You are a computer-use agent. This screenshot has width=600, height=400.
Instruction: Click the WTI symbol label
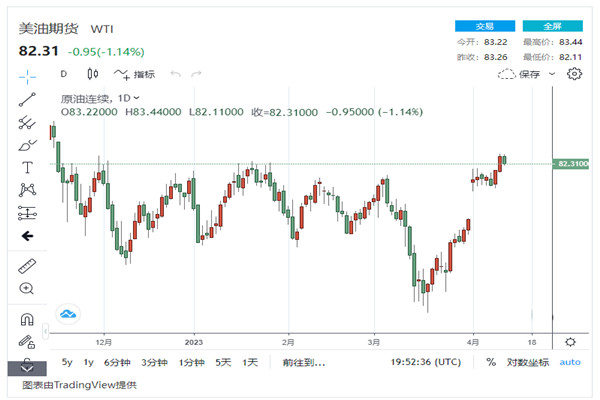[x=102, y=29]
